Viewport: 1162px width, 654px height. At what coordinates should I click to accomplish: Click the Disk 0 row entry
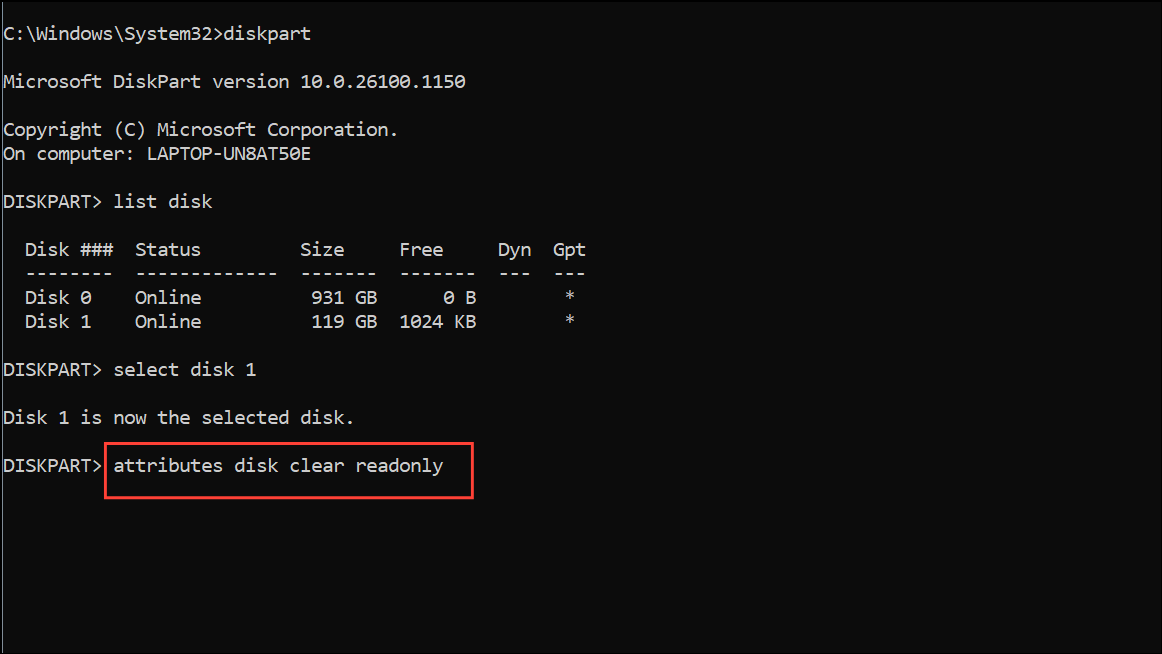[299, 298]
